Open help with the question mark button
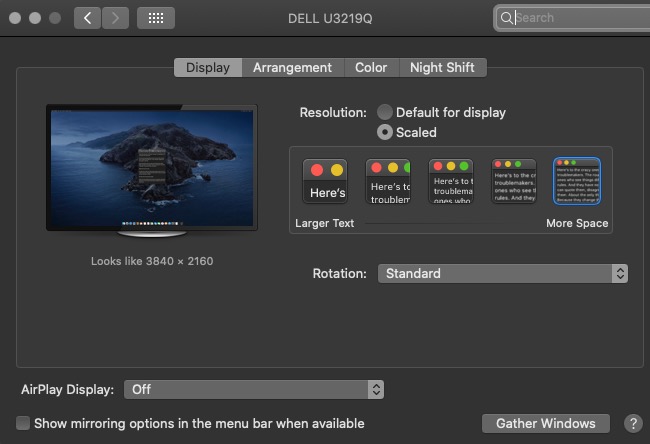 tap(633, 424)
